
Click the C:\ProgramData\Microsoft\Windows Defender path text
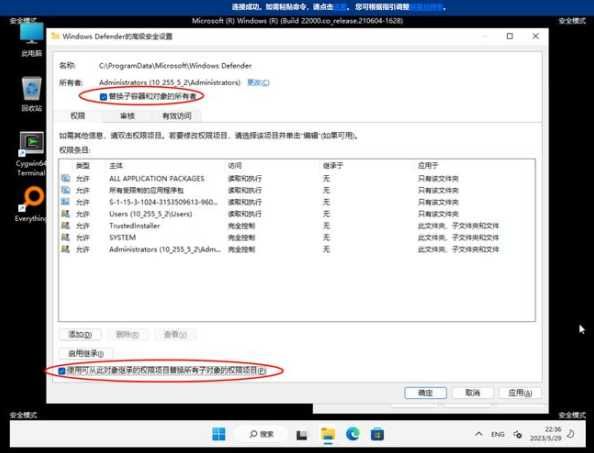pos(175,66)
